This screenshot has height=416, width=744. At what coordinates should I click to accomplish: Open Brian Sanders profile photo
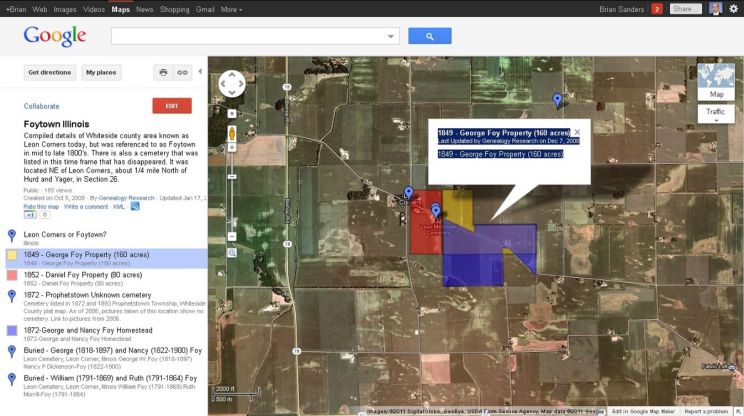(715, 9)
